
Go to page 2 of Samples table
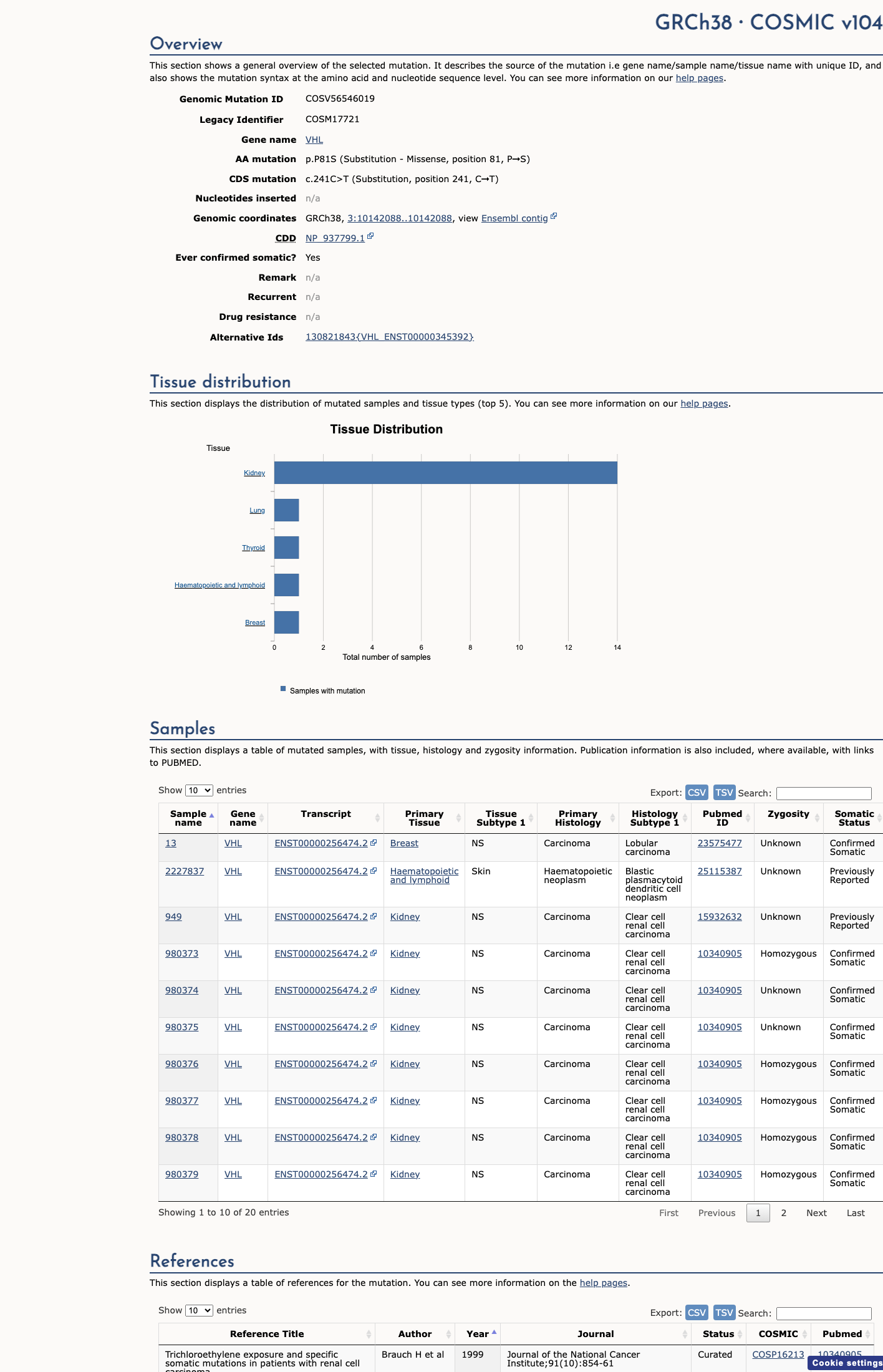[784, 1213]
